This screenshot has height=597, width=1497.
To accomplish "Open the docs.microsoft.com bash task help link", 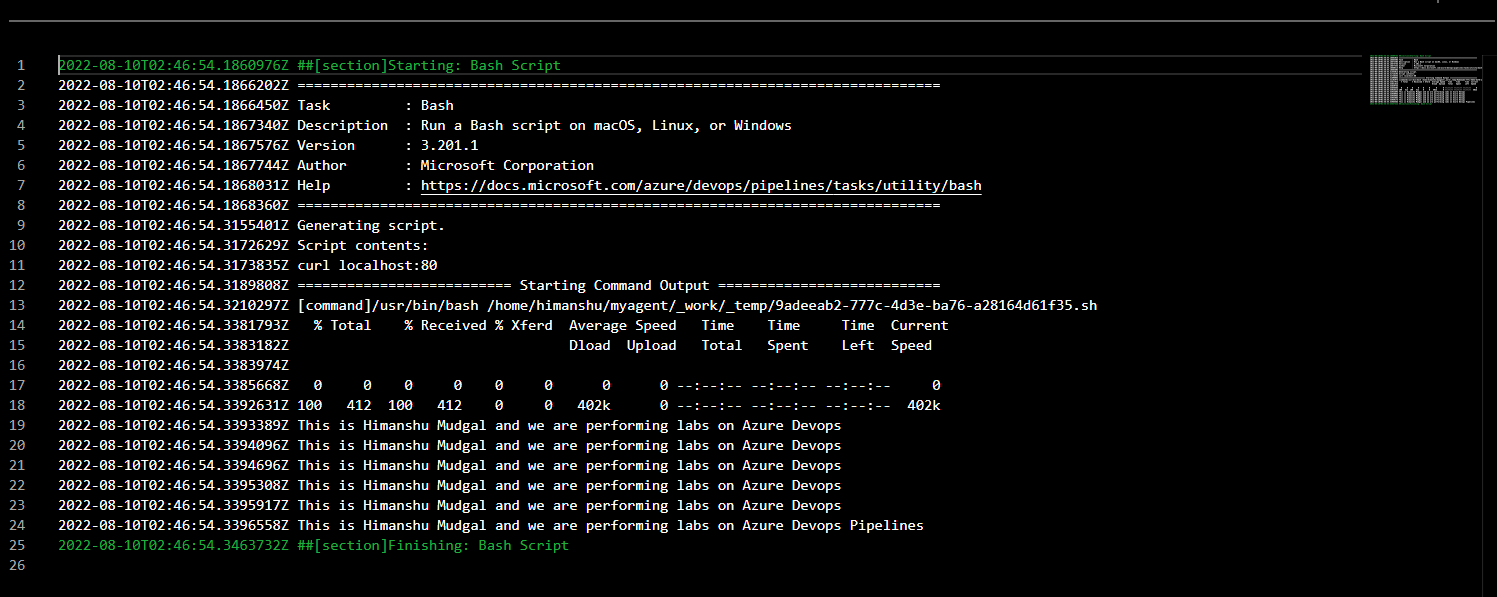I will point(701,185).
